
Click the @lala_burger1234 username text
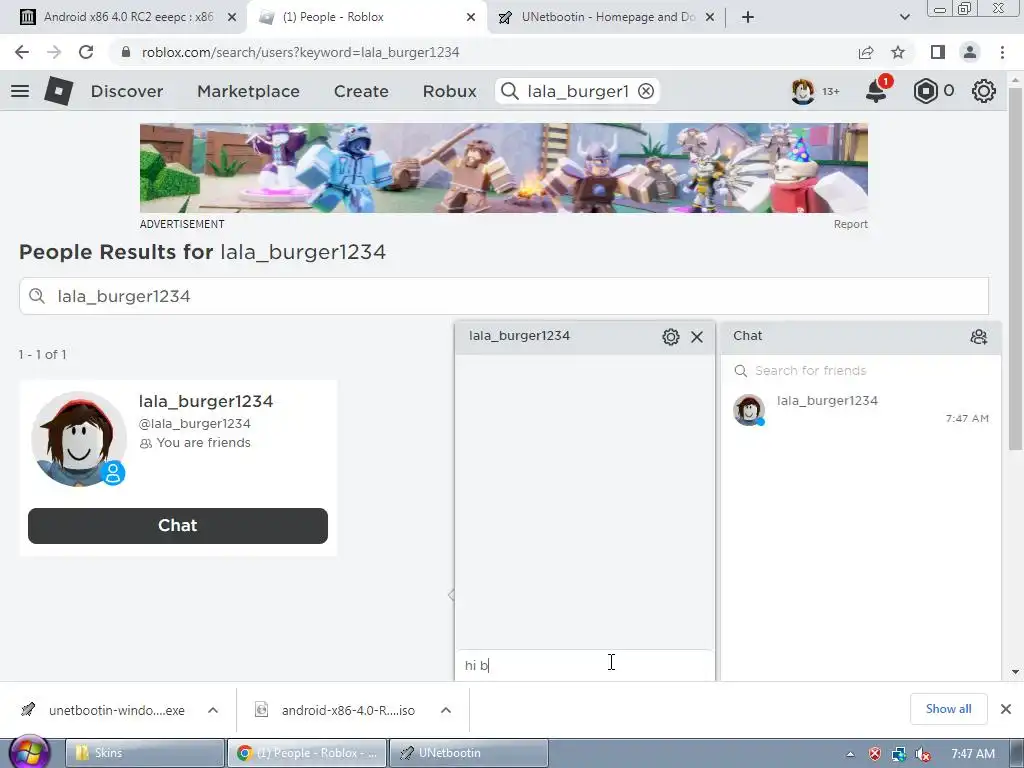point(195,423)
